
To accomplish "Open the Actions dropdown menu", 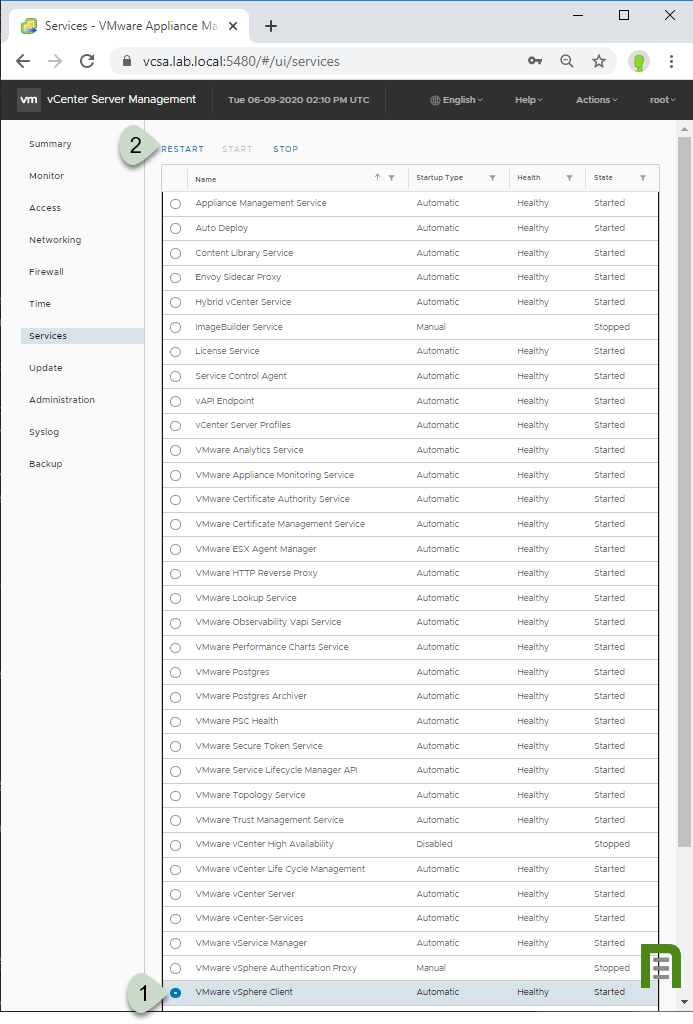I will pos(596,100).
